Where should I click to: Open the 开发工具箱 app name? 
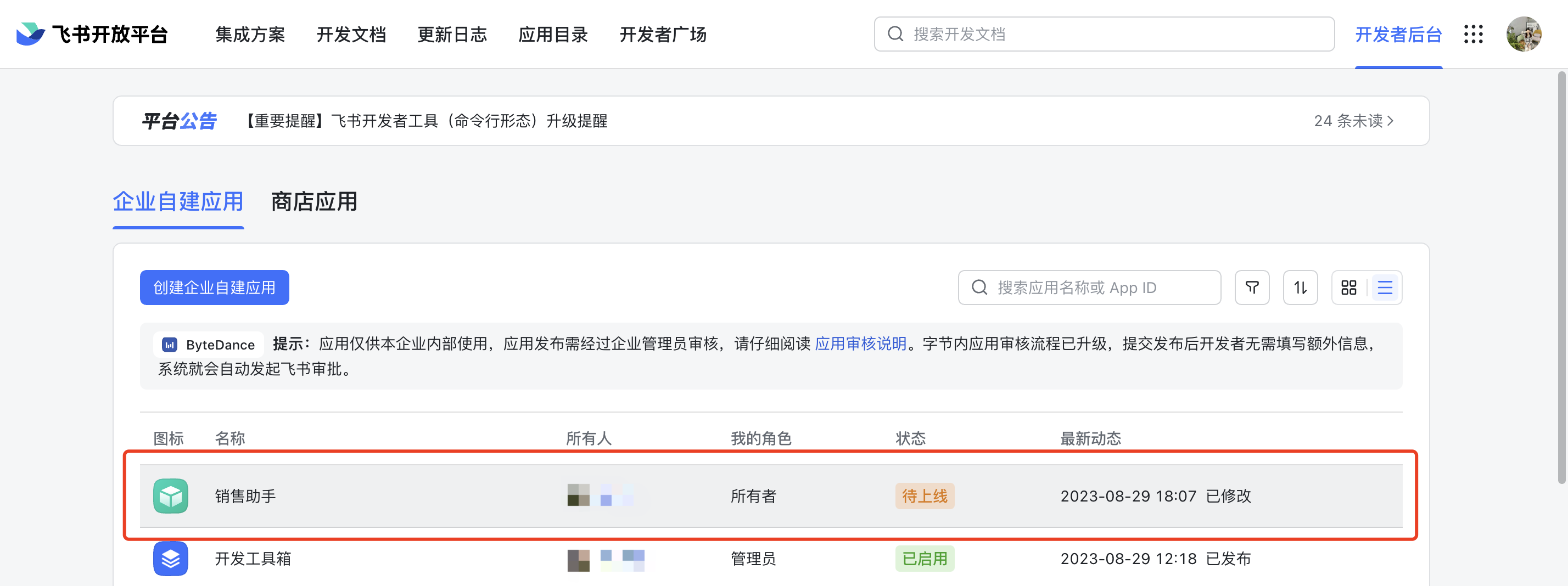(253, 558)
